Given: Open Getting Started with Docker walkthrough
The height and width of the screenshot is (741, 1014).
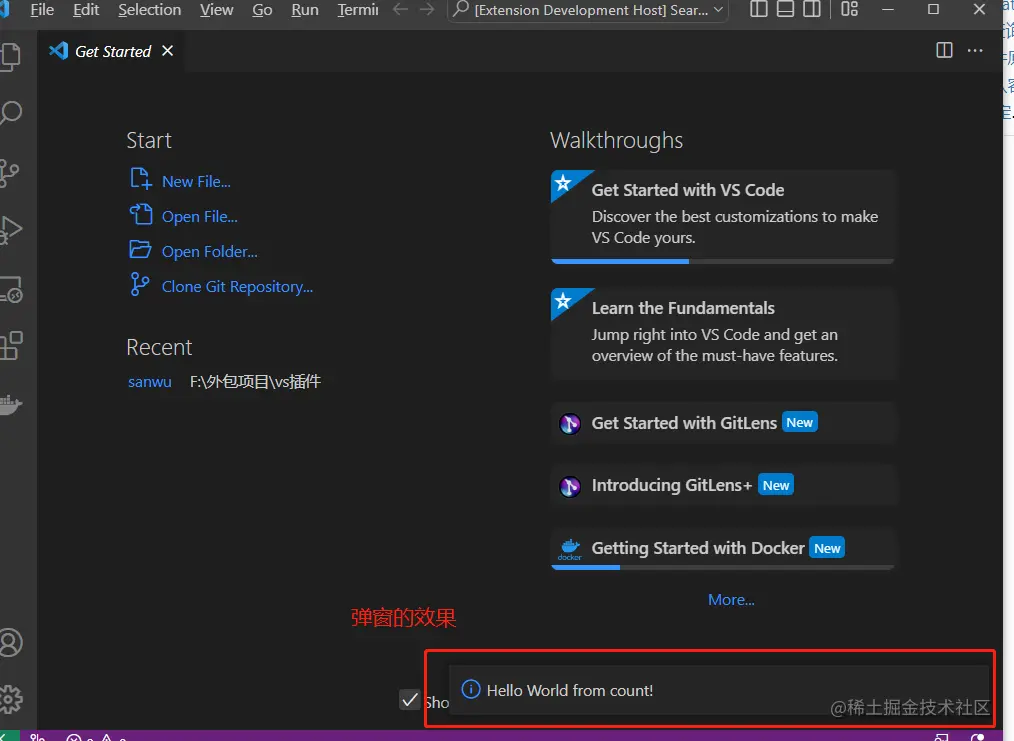Looking at the screenshot, I should tap(722, 548).
